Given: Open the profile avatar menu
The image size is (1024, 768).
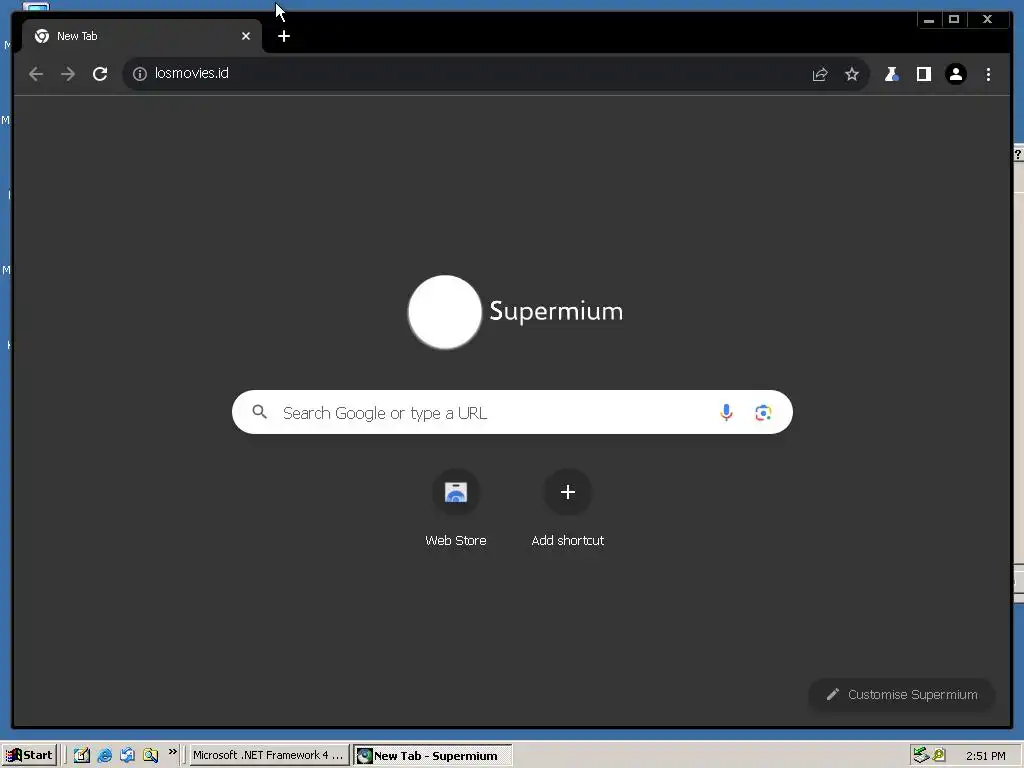Looking at the screenshot, I should (955, 74).
